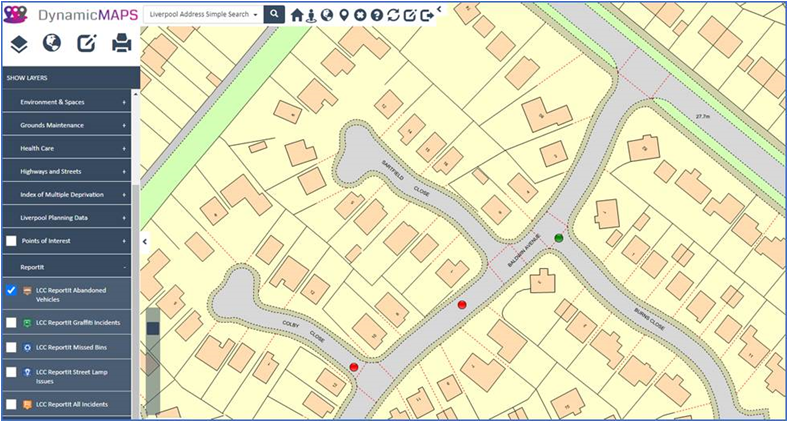Select Environment & Spaces layer group

point(66,102)
